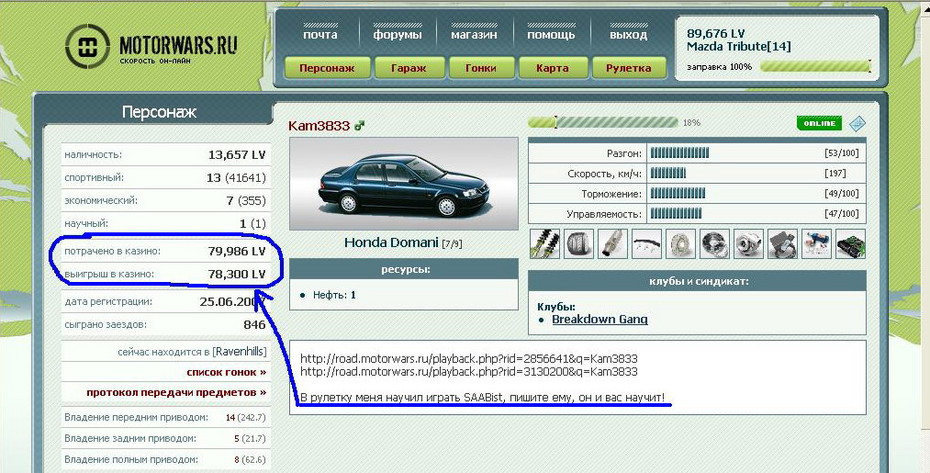This screenshot has height=473, width=930.
Task: Click the клубы и синдикат section header
Action: [x=697, y=281]
